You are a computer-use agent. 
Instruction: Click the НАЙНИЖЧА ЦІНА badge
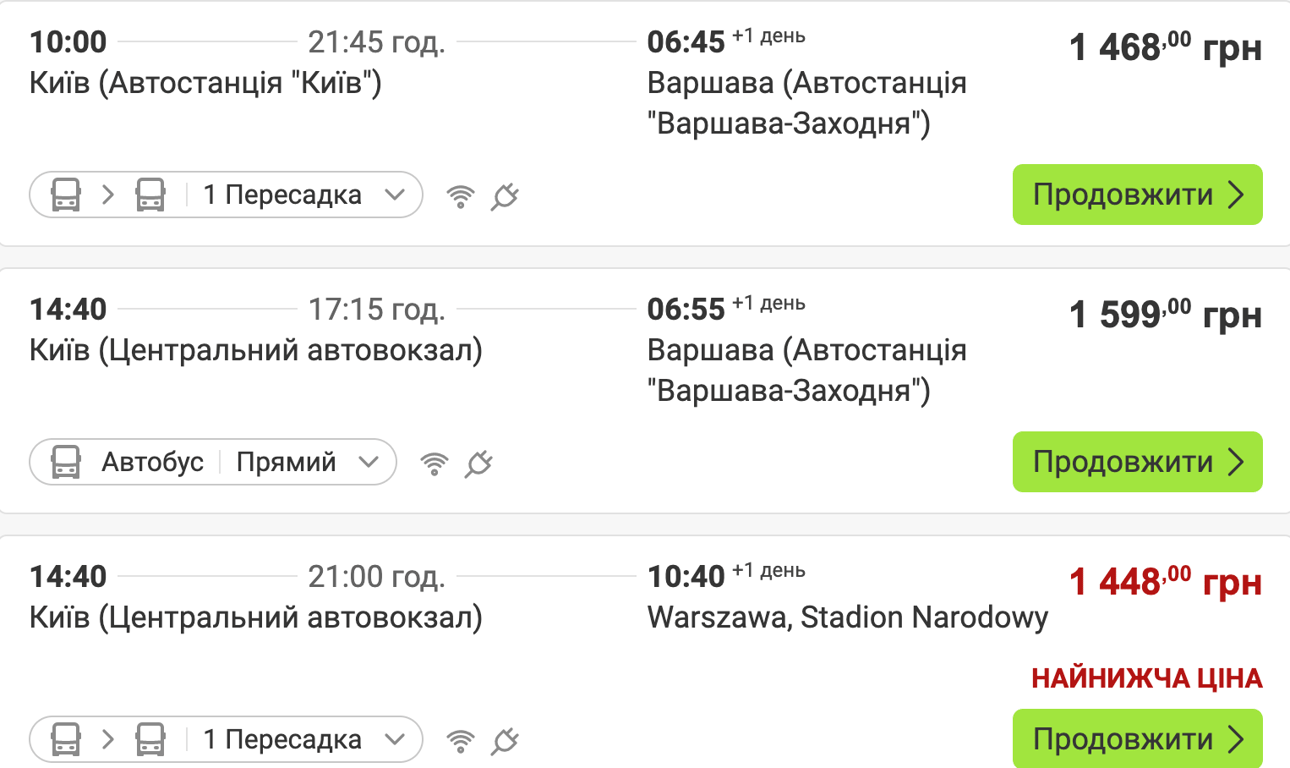[1146, 677]
